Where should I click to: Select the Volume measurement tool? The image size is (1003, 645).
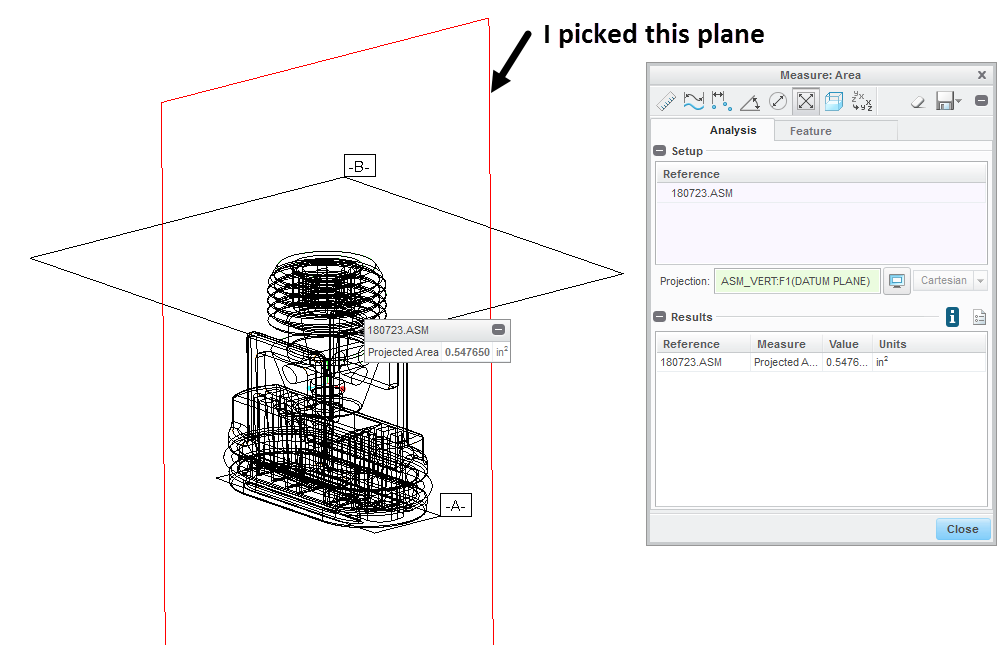coord(833,101)
